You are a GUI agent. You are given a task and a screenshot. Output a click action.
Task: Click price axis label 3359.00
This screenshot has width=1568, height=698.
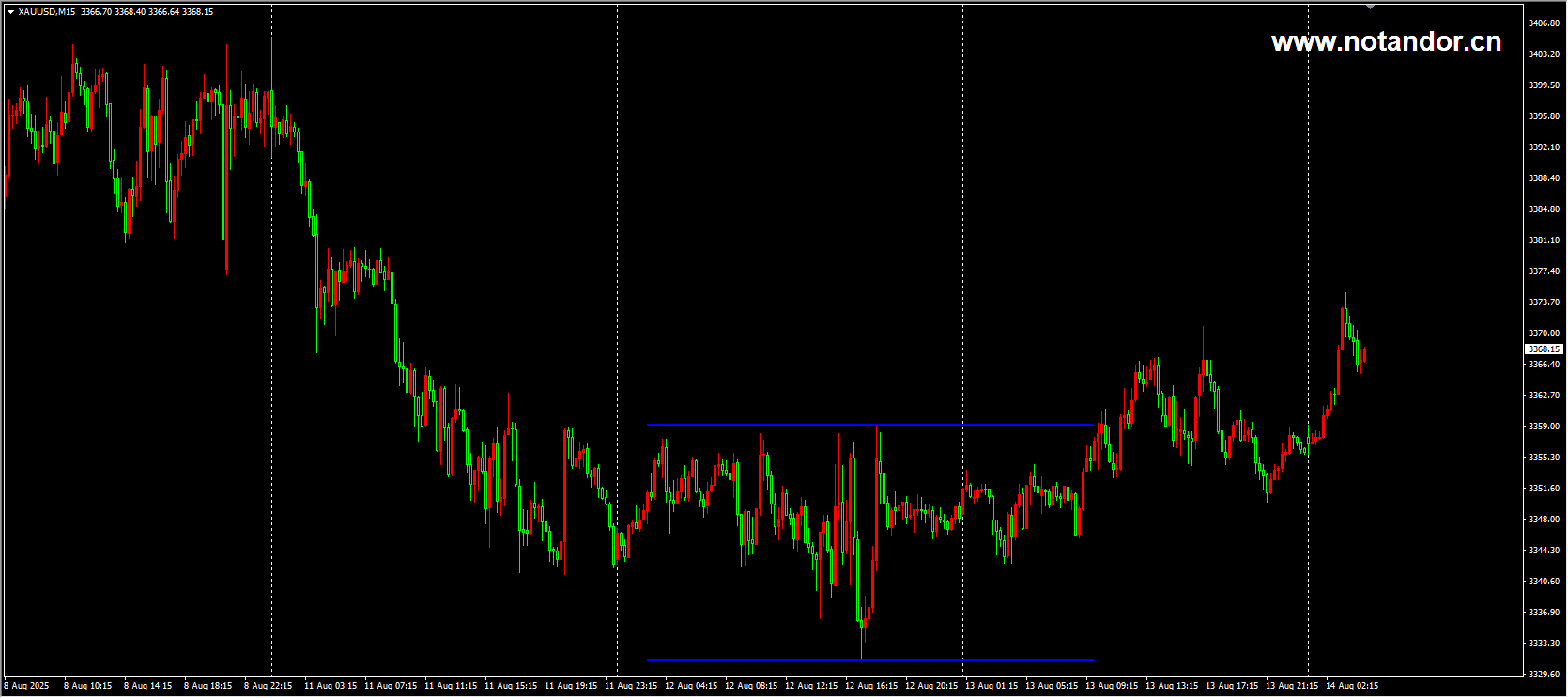pyautogui.click(x=1545, y=427)
